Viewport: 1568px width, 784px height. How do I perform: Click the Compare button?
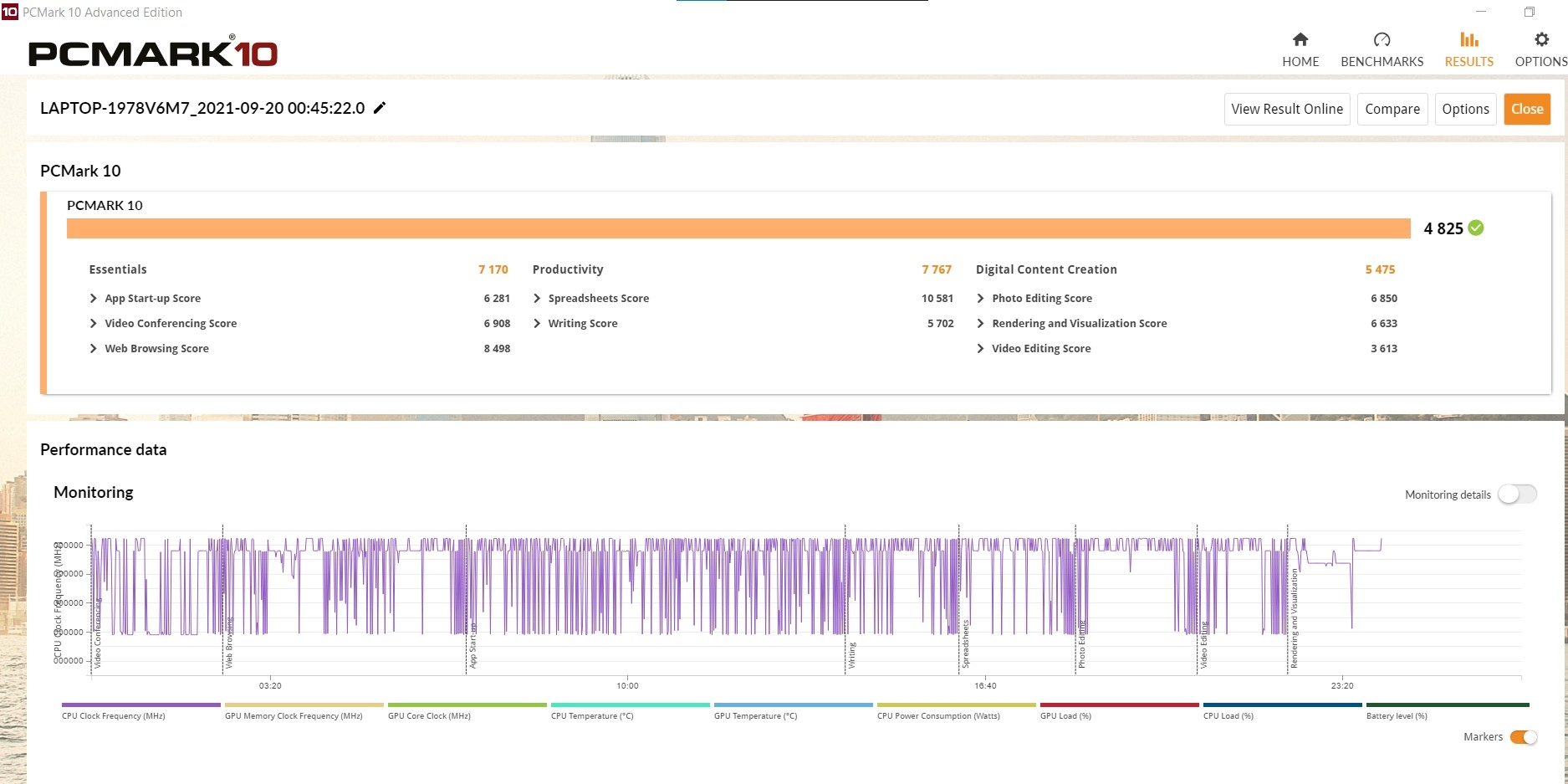point(1392,109)
